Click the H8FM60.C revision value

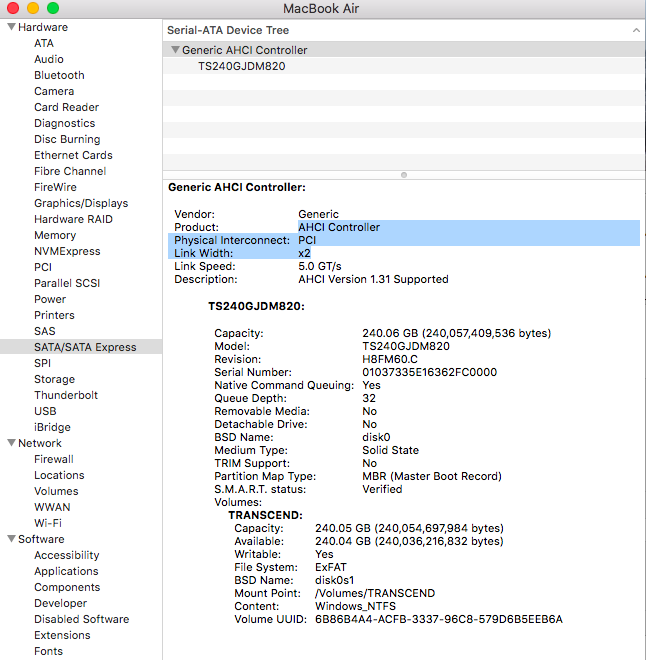point(390,359)
